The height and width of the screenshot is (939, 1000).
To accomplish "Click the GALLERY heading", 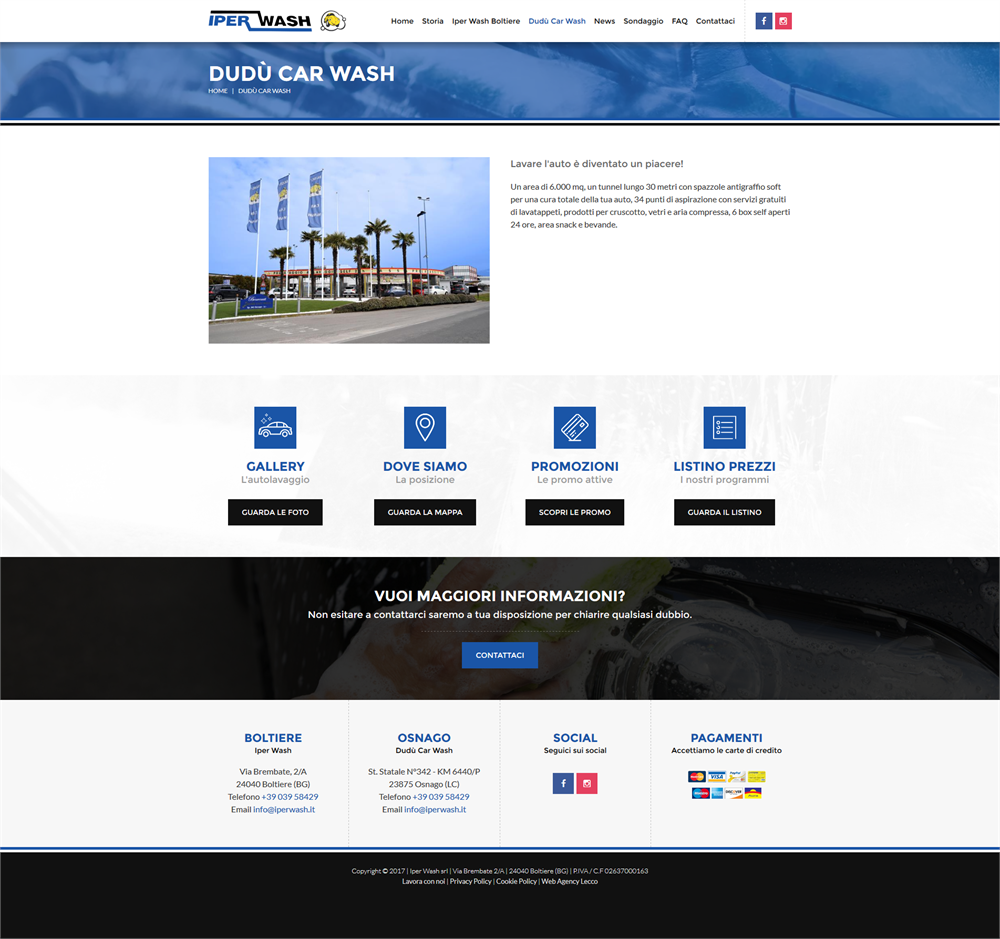I will tap(275, 466).
